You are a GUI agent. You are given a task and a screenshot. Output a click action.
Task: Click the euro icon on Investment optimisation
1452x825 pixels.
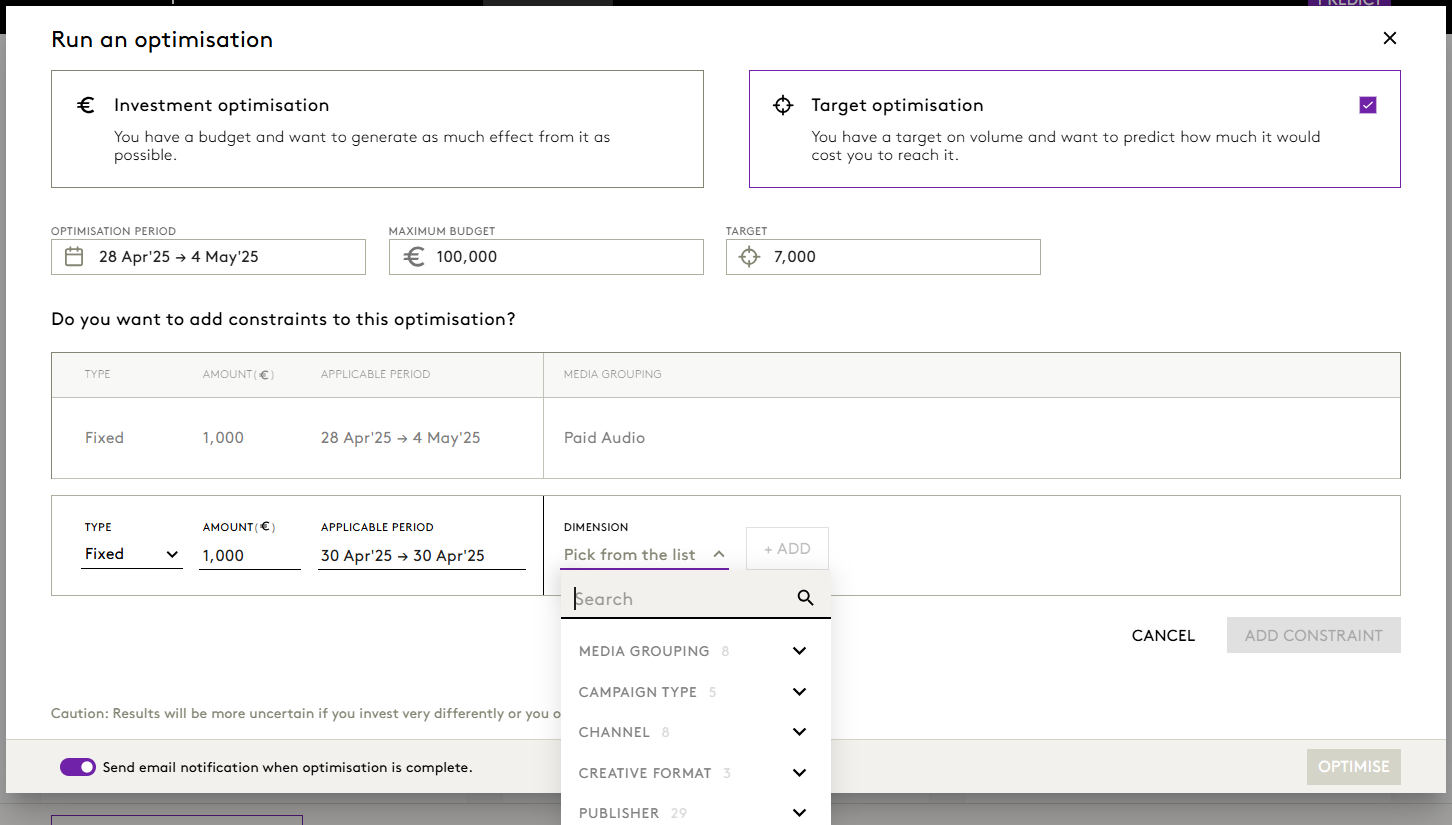click(86, 105)
